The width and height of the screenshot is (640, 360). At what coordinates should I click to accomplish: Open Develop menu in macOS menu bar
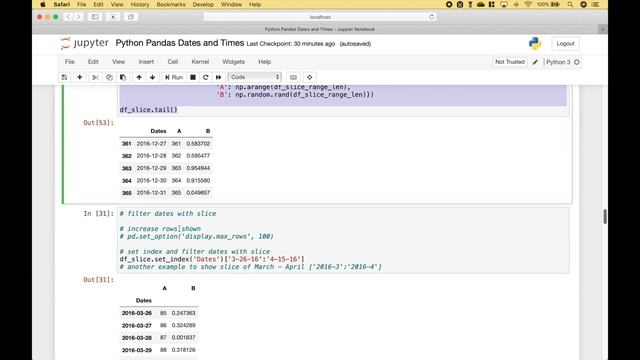(203, 4)
